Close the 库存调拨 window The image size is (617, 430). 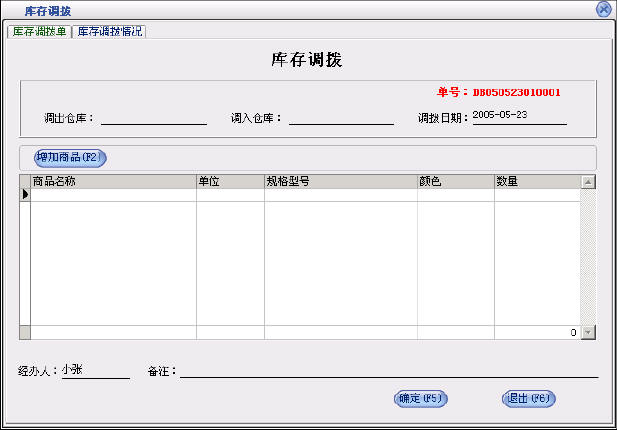click(603, 9)
